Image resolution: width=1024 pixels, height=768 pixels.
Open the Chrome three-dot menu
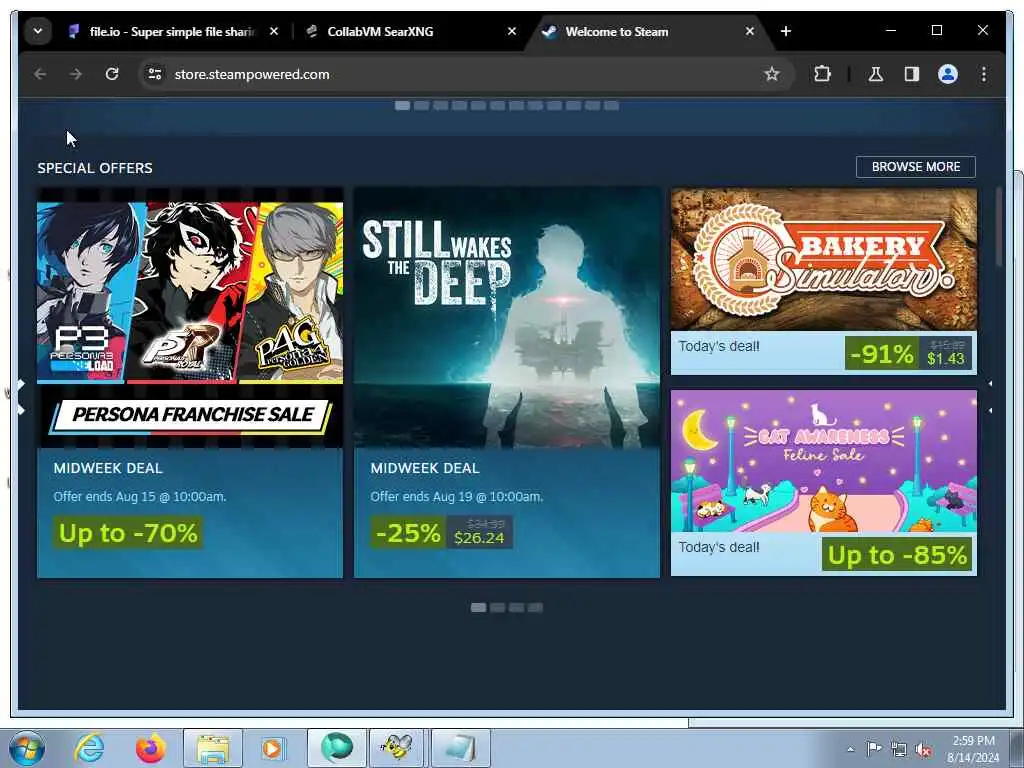coord(984,74)
